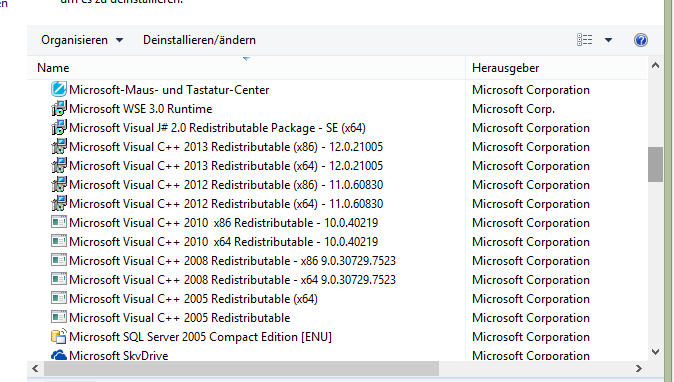Click icon of Visual C++ 2012 (x64) entry
Image resolution: width=674 pixels, height=382 pixels.
pos(58,203)
